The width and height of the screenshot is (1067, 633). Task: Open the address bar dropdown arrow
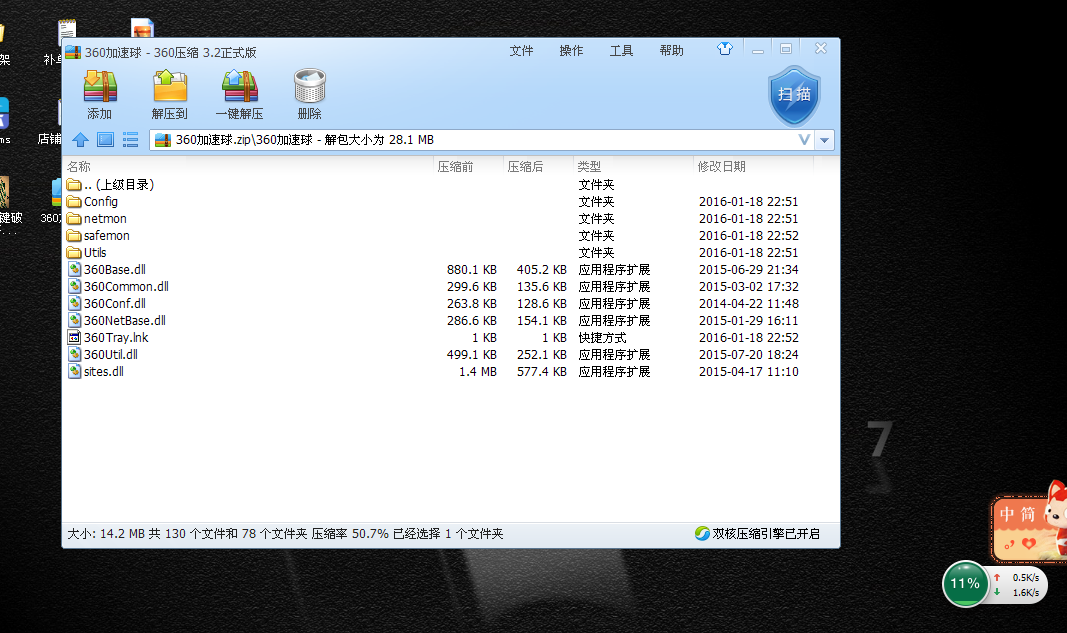[824, 140]
